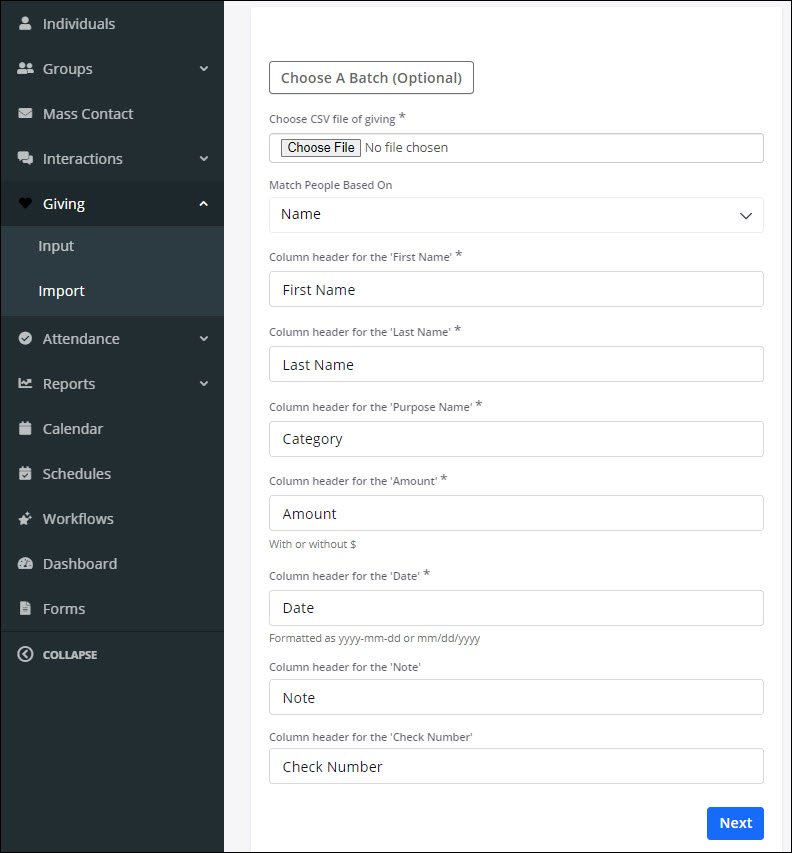This screenshot has height=853, width=792.
Task: Select the Import submenu item
Action: click(x=61, y=291)
